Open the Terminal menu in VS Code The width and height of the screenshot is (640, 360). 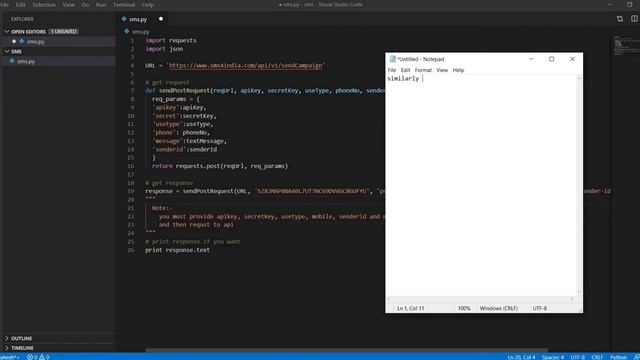(124, 5)
